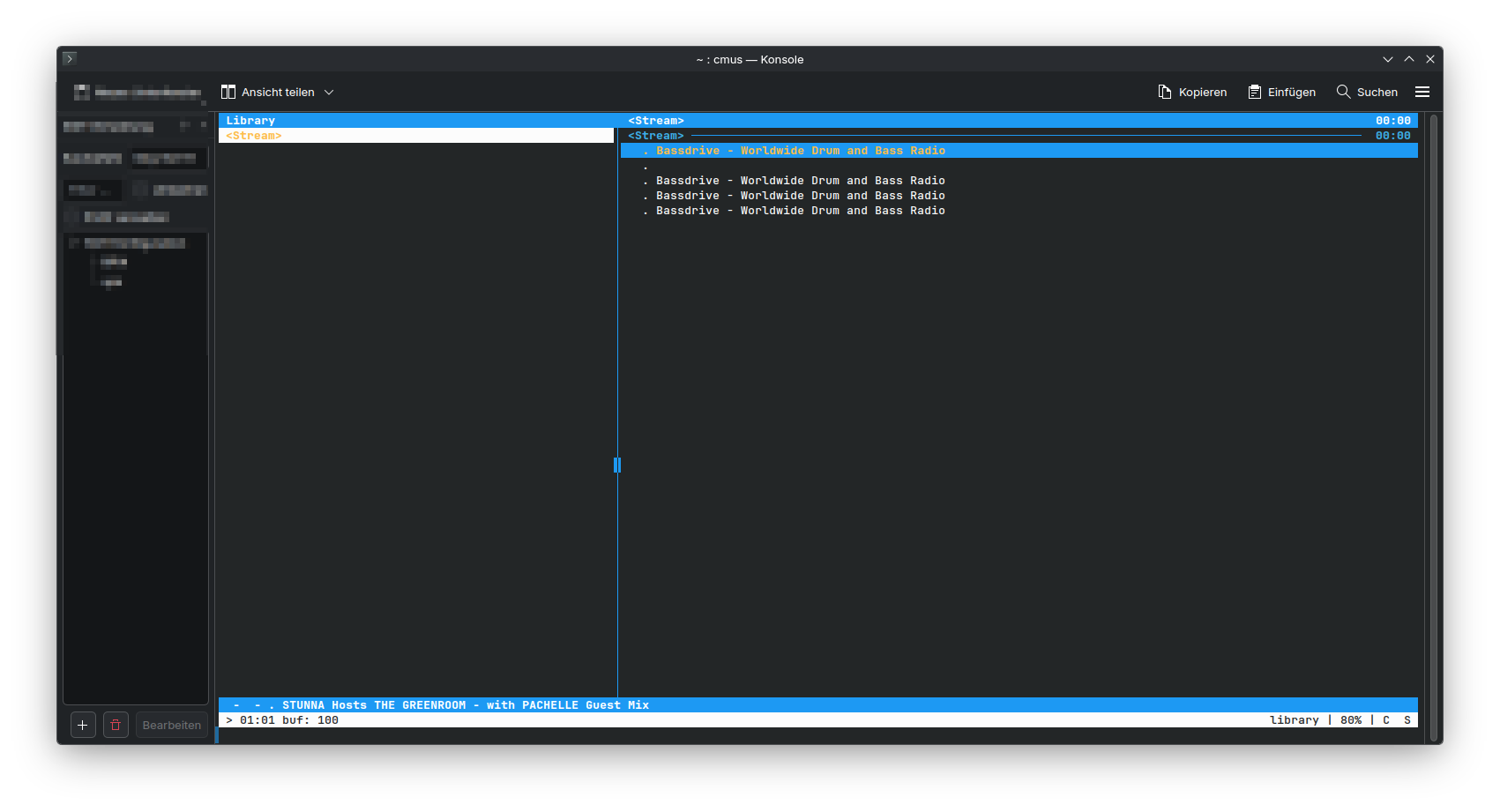The height and width of the screenshot is (812, 1500).
Task: Click the Einfügen paste button
Action: point(1282,92)
